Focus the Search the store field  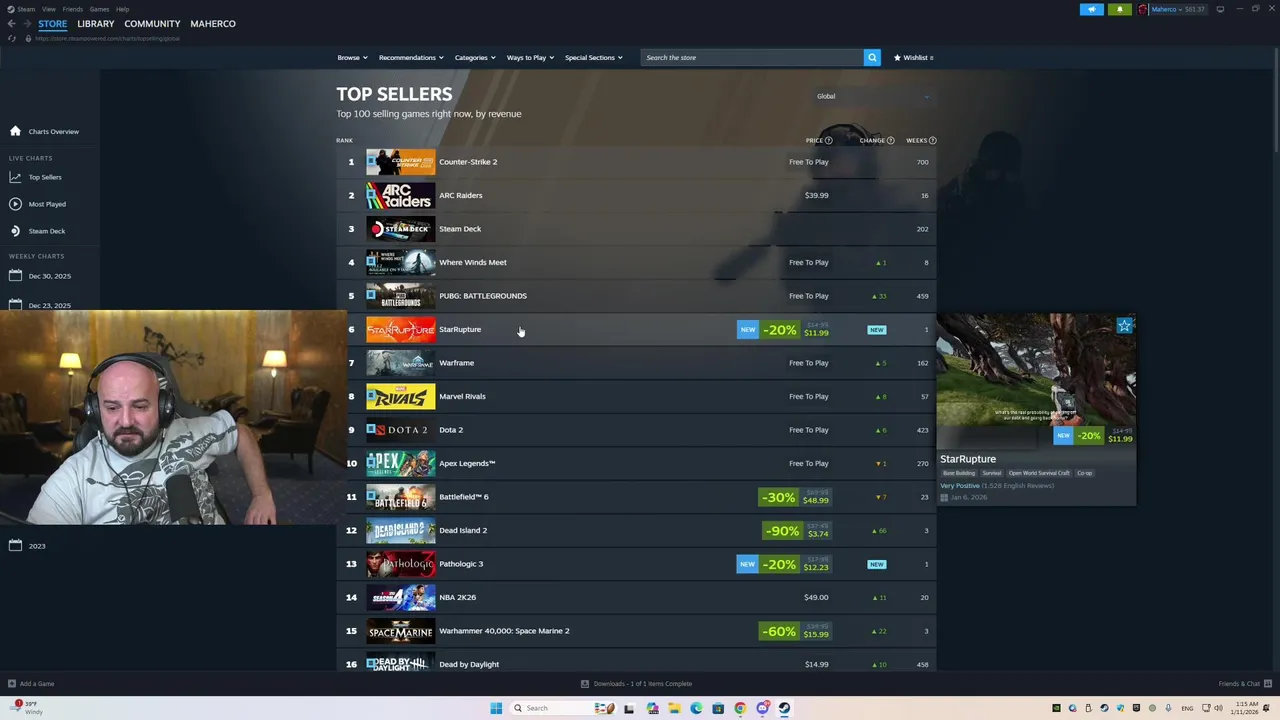tap(752, 57)
